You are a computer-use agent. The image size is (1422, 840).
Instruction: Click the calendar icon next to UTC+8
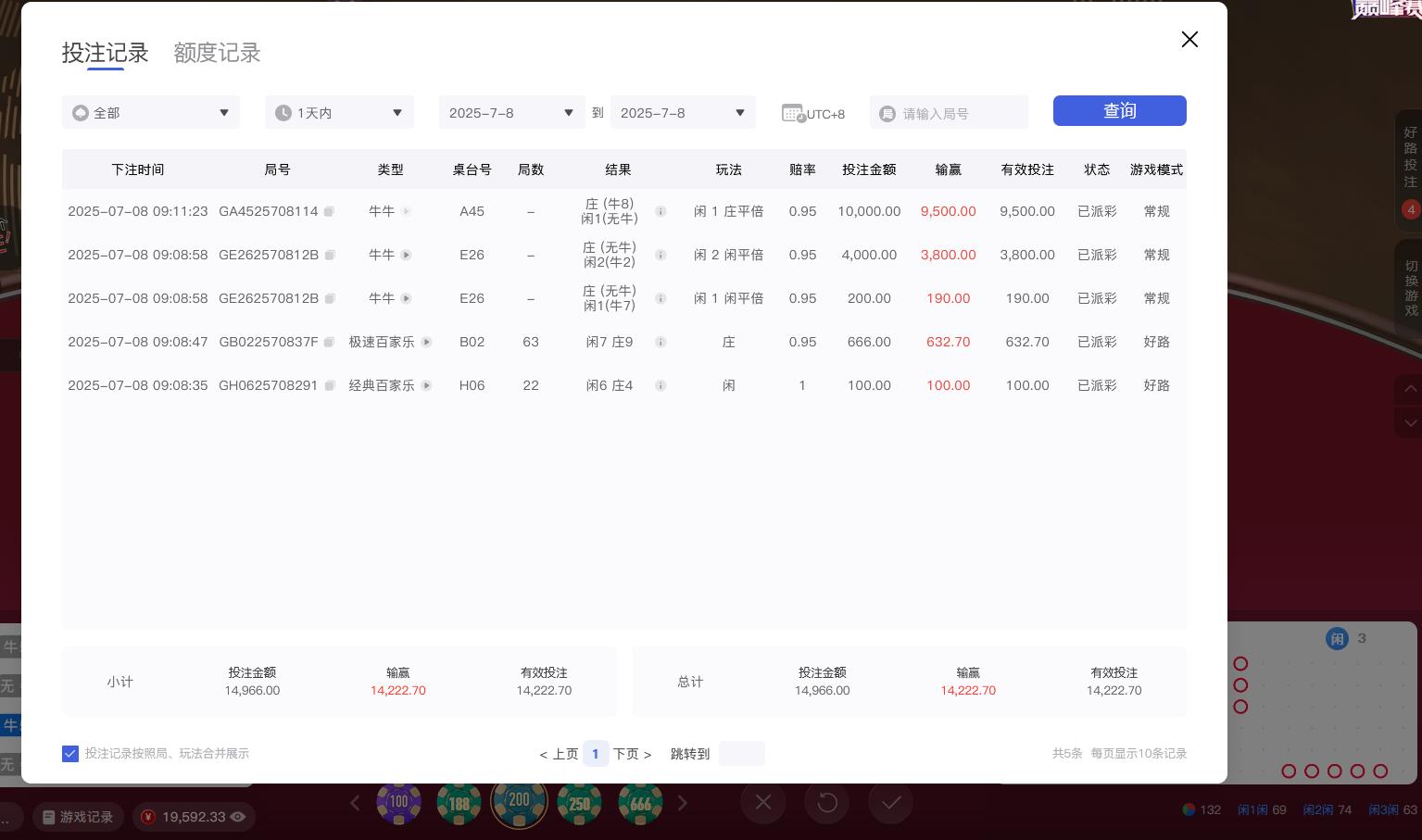[793, 112]
